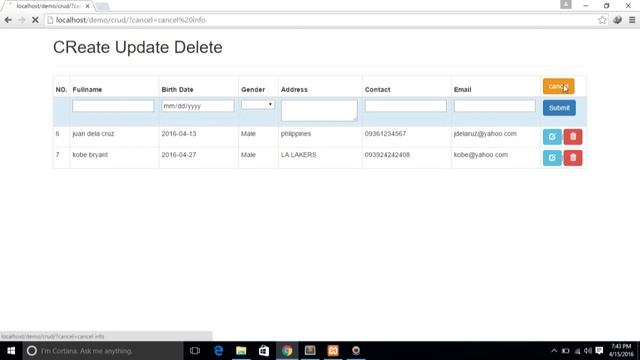Click the 'Contact' column header
The image size is (640, 360).
coord(377,89)
